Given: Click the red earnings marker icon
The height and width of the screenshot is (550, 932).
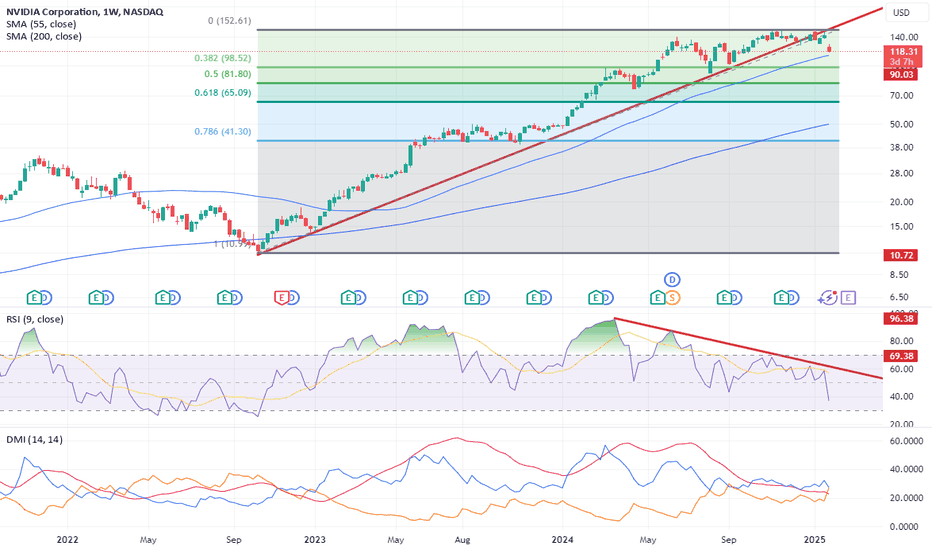Looking at the screenshot, I should pos(281,297).
